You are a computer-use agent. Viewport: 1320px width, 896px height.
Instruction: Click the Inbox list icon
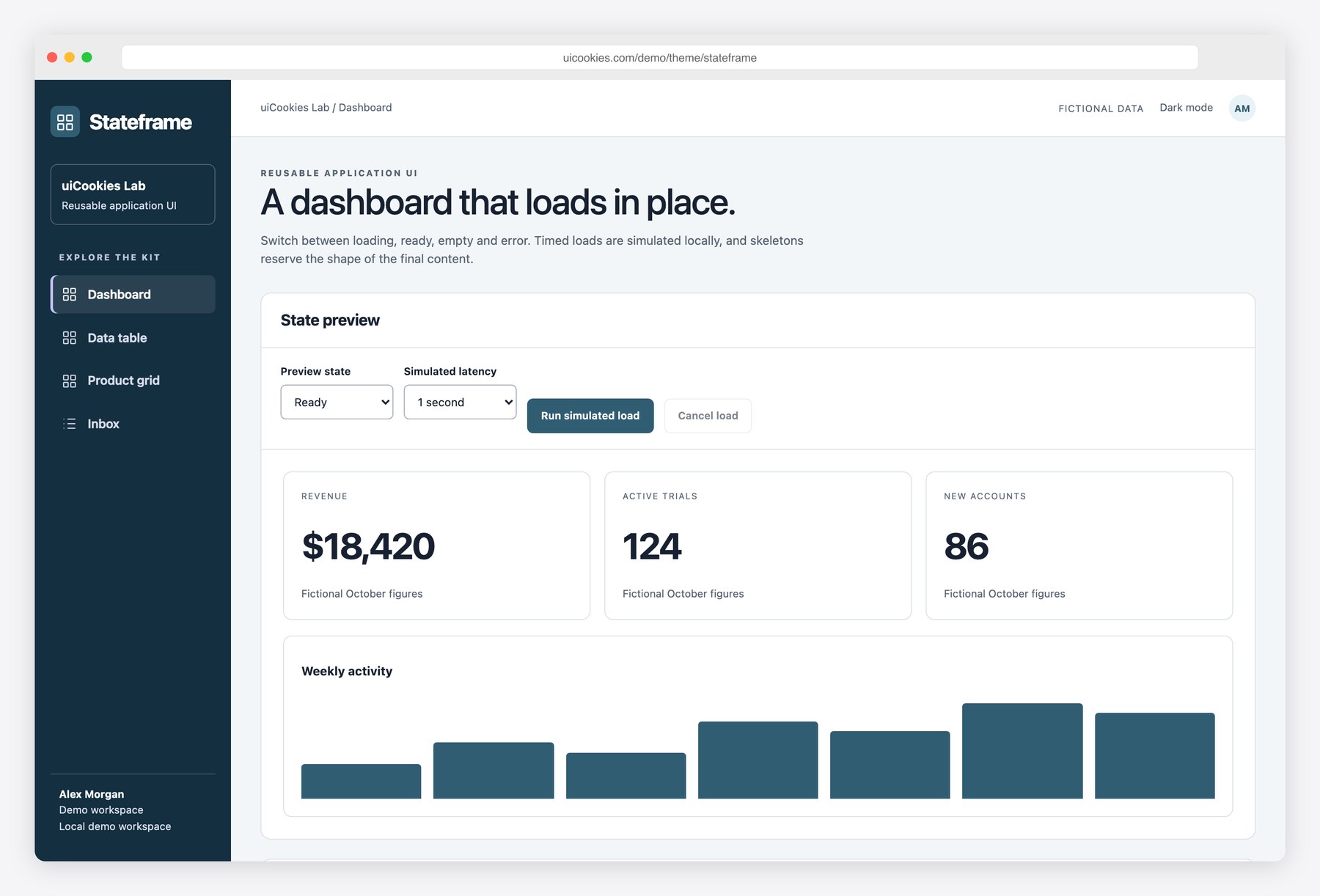coord(70,424)
